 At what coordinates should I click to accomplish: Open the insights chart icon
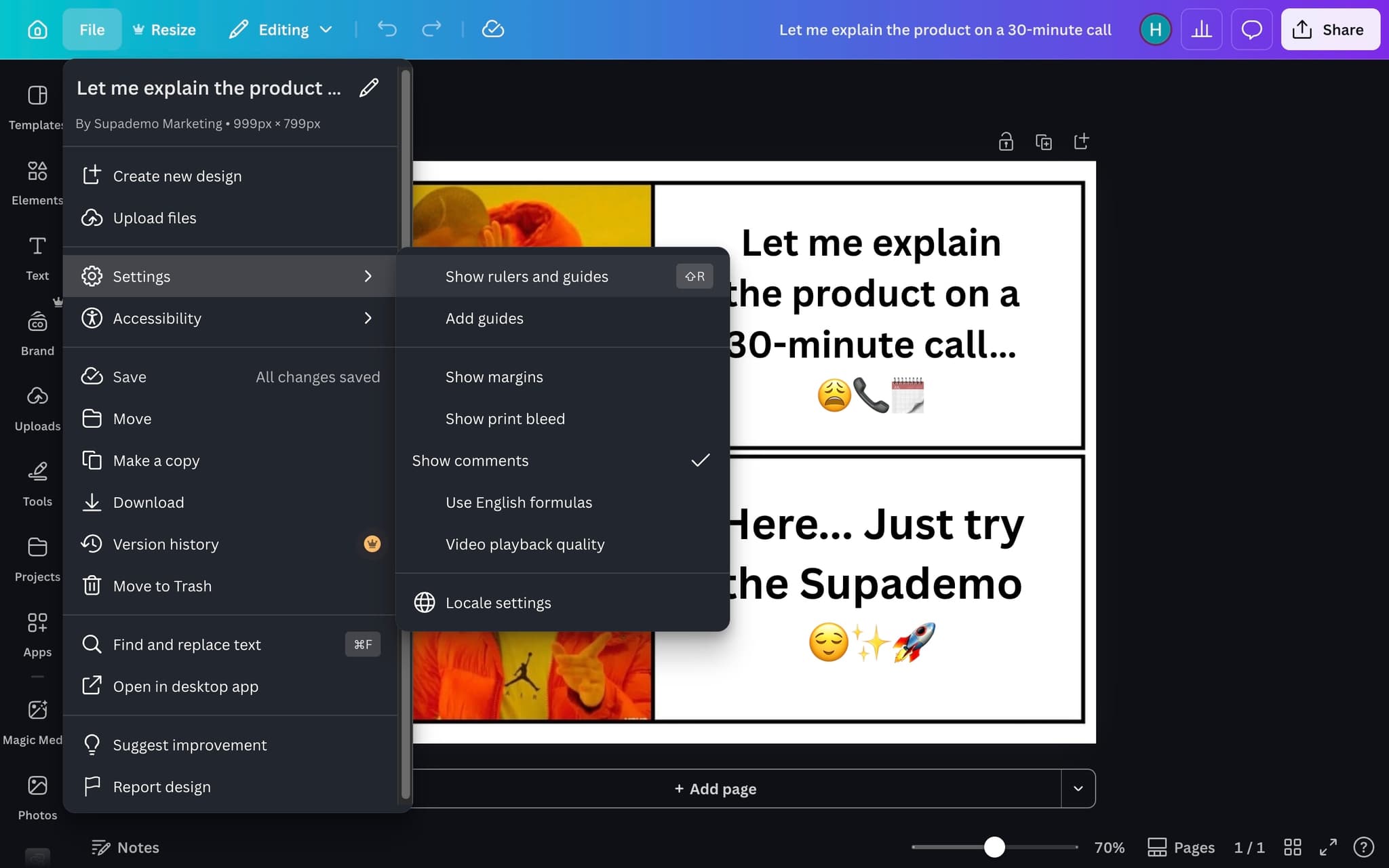click(1202, 29)
